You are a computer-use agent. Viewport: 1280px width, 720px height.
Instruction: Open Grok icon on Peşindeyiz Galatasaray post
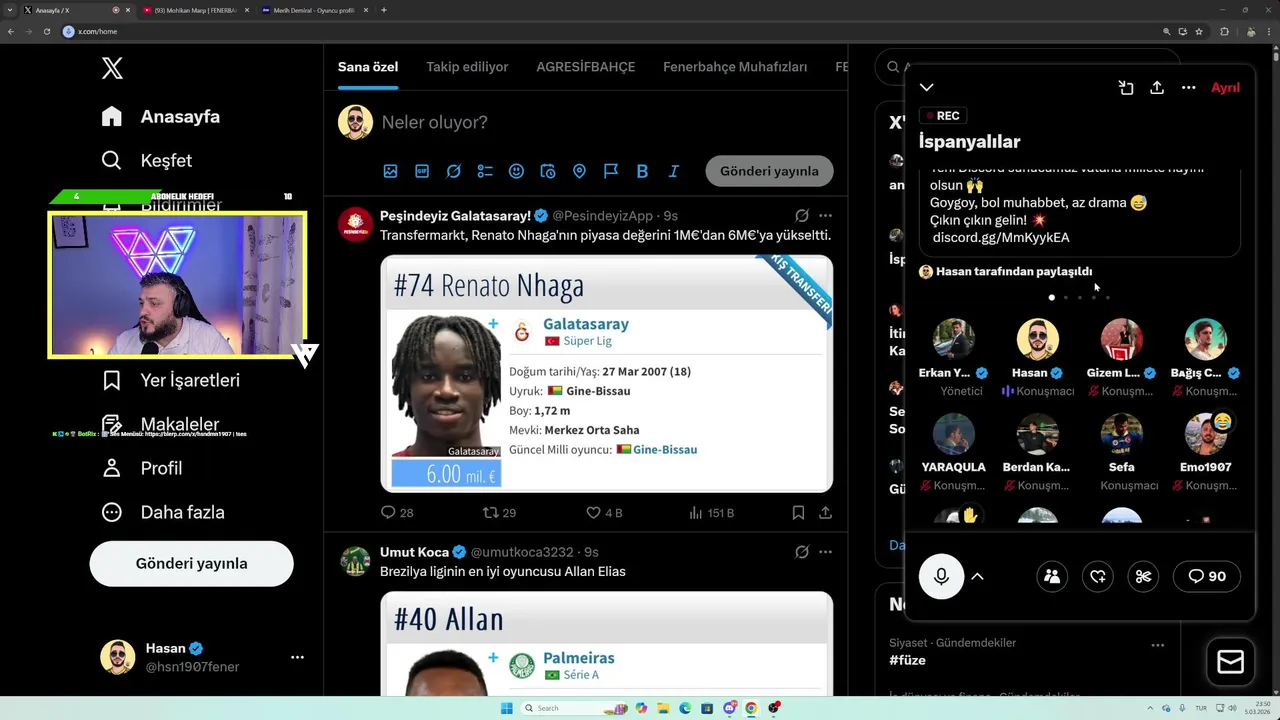(802, 215)
